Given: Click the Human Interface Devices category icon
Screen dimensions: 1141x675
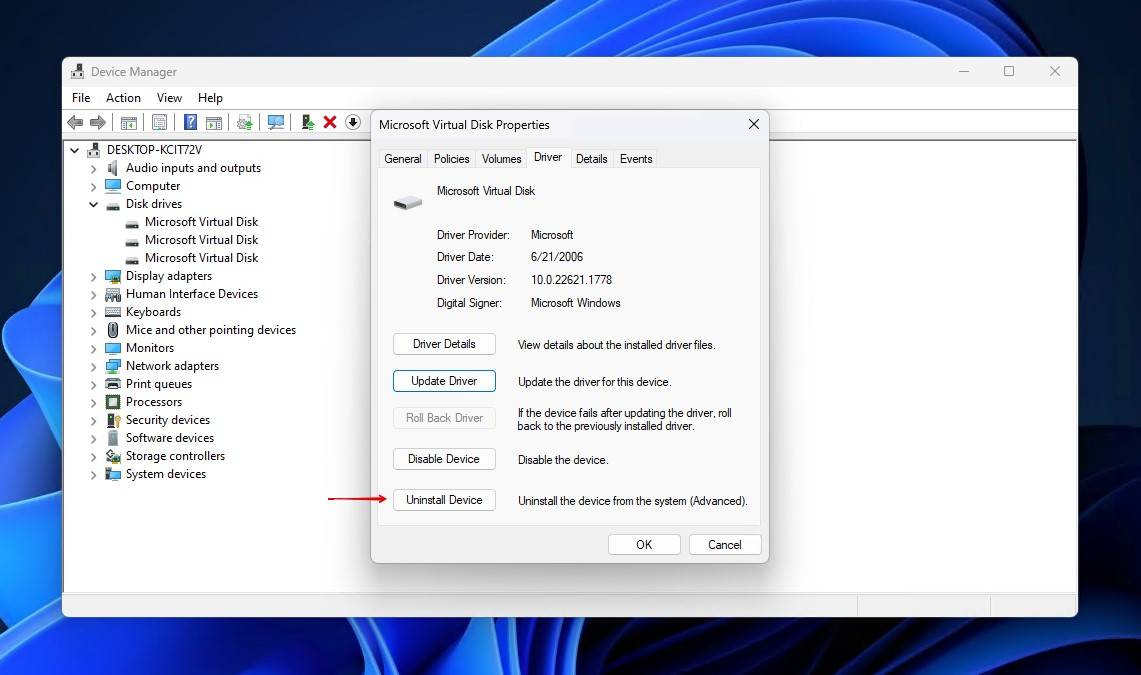Looking at the screenshot, I should tap(113, 295).
